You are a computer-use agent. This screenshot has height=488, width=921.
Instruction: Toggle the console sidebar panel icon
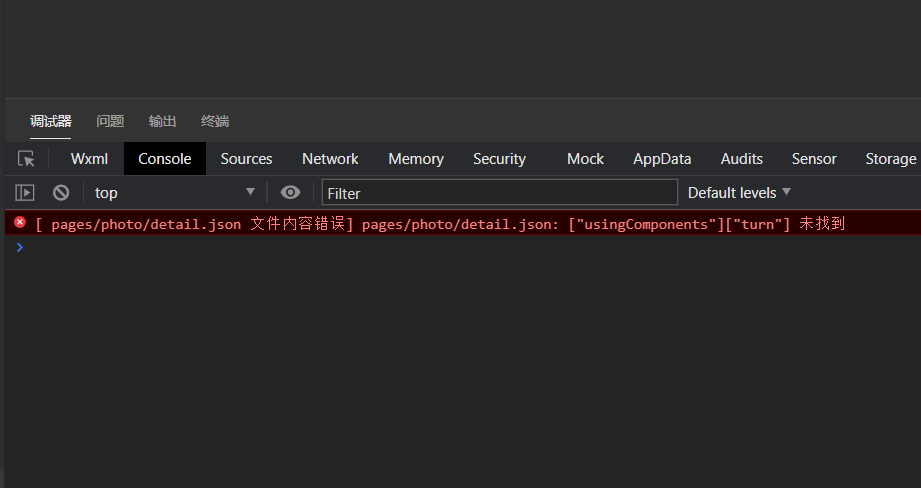coord(25,193)
